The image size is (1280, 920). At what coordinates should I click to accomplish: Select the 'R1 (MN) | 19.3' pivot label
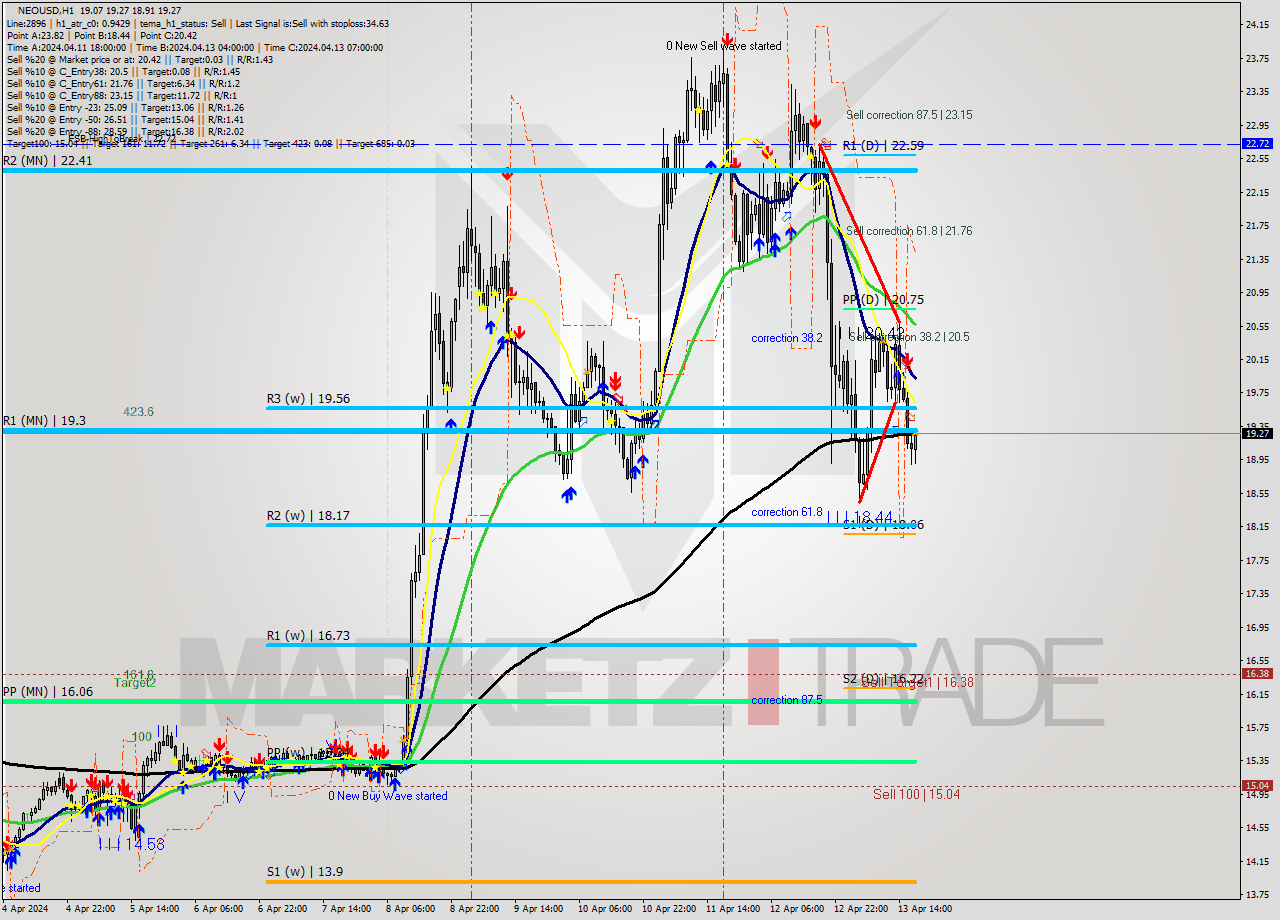pyautogui.click(x=43, y=421)
